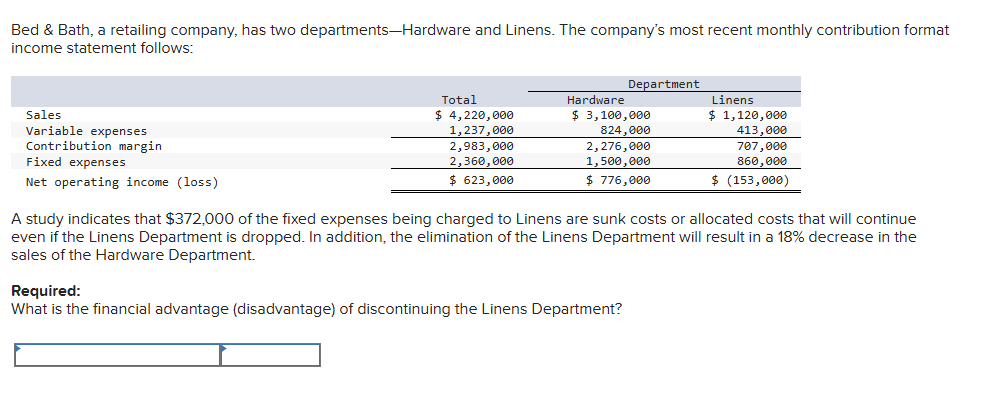Select Total net operating income $ 623,000

click(x=481, y=180)
